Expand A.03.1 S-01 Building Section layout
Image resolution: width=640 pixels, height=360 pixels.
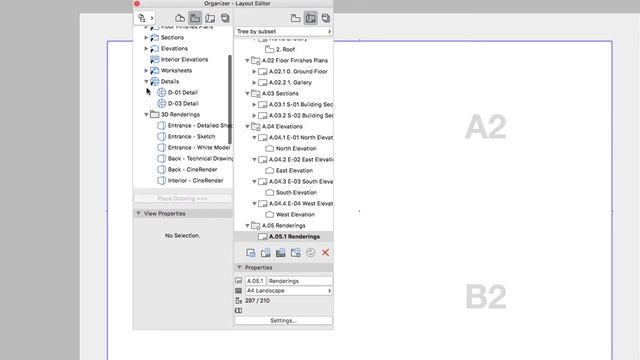click(x=254, y=104)
